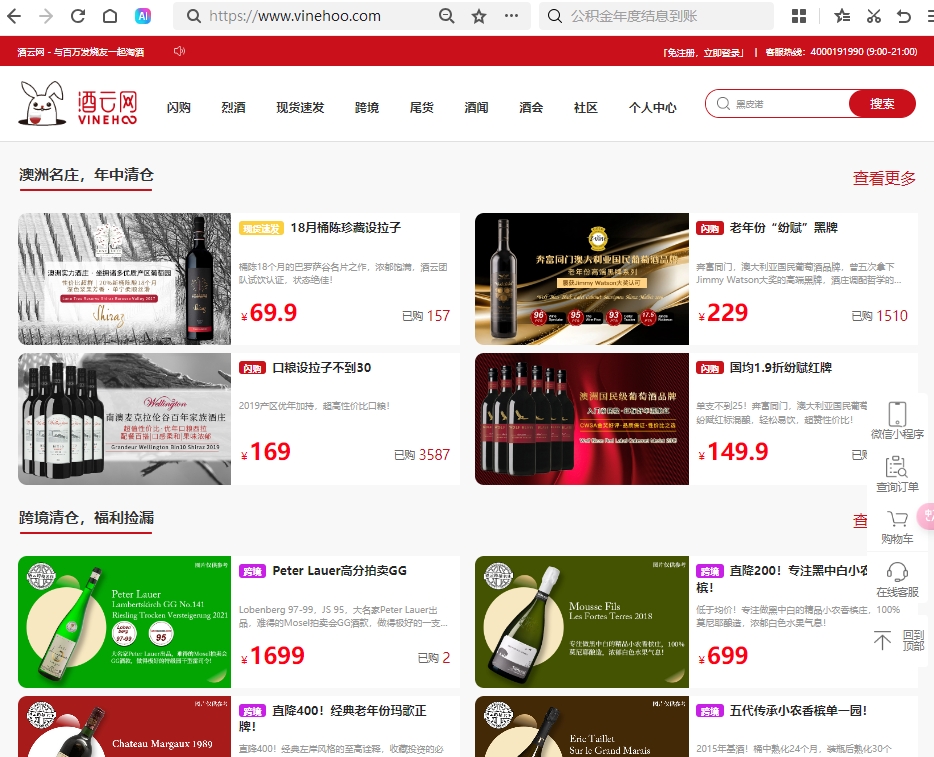The width and height of the screenshot is (934, 757).
Task: Click the search field with 黑皮诺 placeholder
Action: 780,104
